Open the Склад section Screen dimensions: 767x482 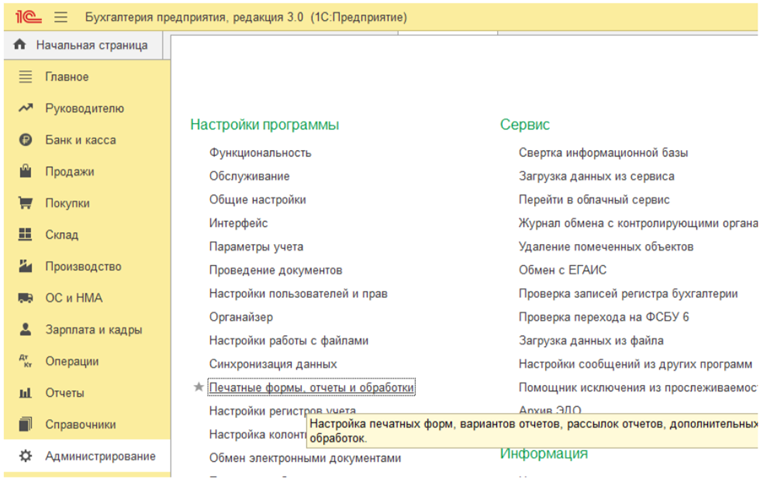[66, 235]
